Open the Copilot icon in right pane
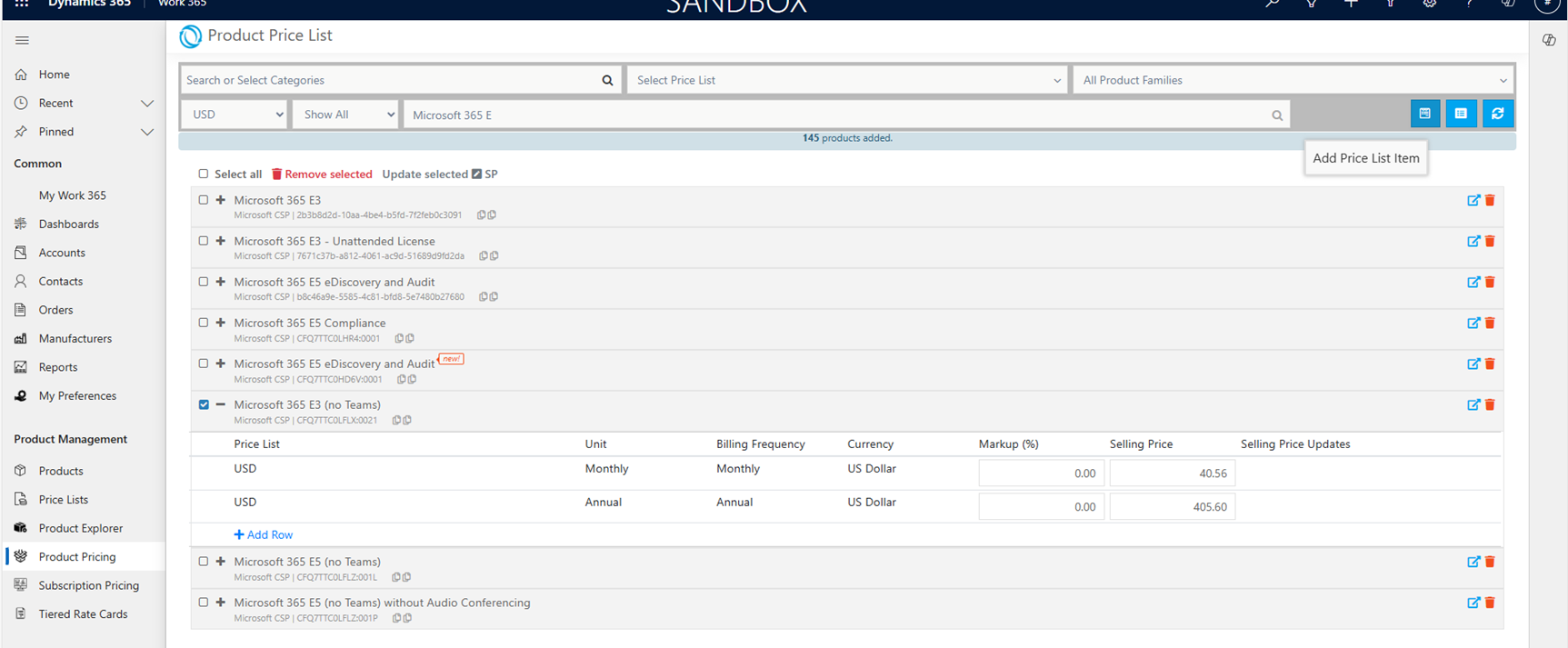Image resolution: width=1568 pixels, height=648 pixels. pyautogui.click(x=1549, y=40)
